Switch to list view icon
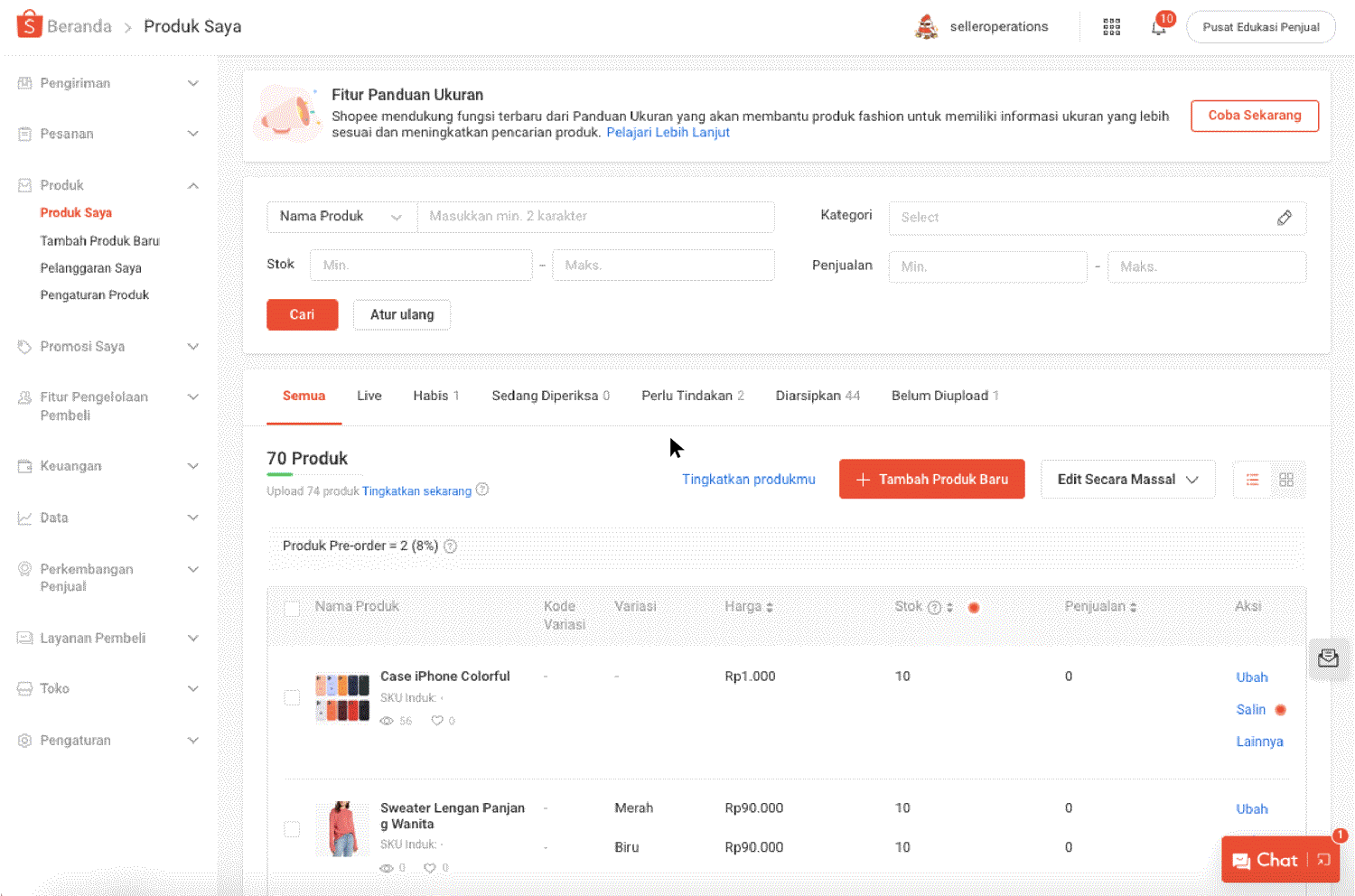This screenshot has height=896, width=1355. point(1252,480)
